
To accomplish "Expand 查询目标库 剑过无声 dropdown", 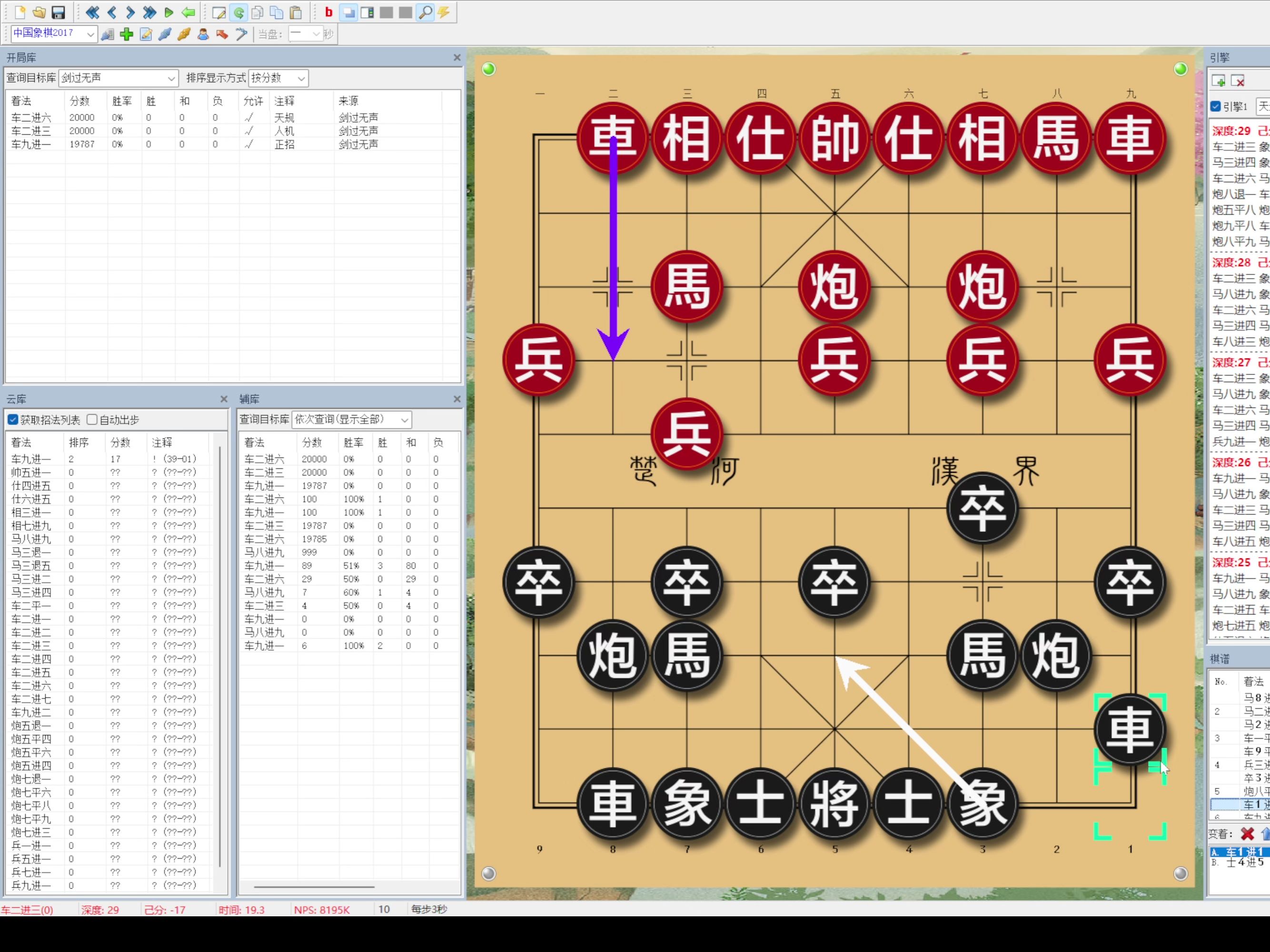I will pyautogui.click(x=171, y=78).
